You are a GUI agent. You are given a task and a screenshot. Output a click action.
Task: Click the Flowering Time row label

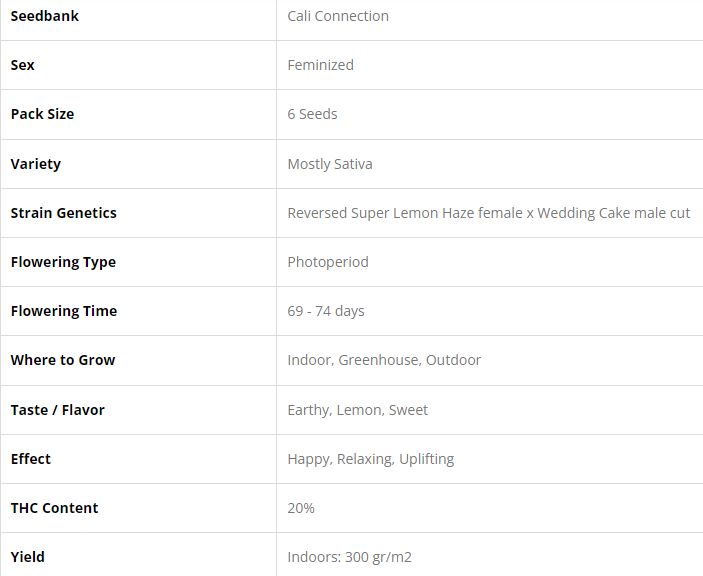pos(64,311)
